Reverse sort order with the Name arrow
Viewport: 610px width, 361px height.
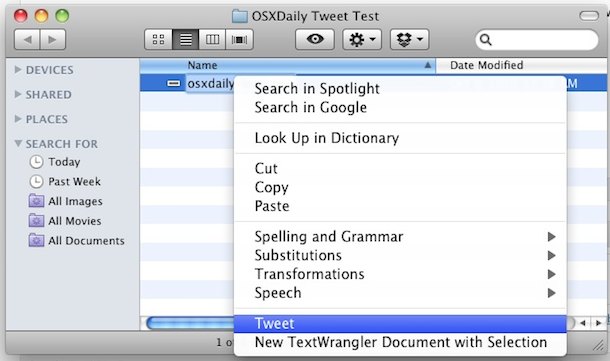428,65
